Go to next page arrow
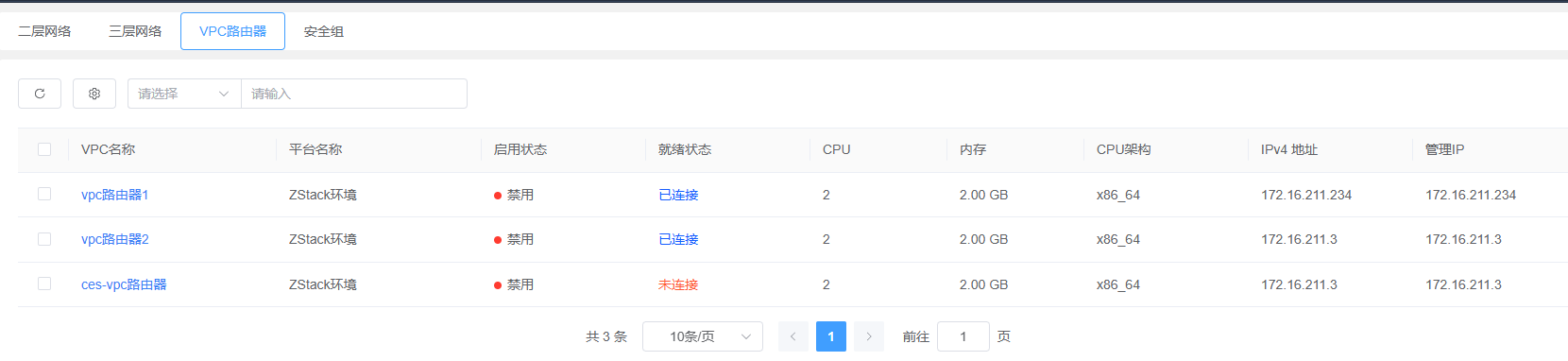The image size is (1568, 361). pos(869,336)
